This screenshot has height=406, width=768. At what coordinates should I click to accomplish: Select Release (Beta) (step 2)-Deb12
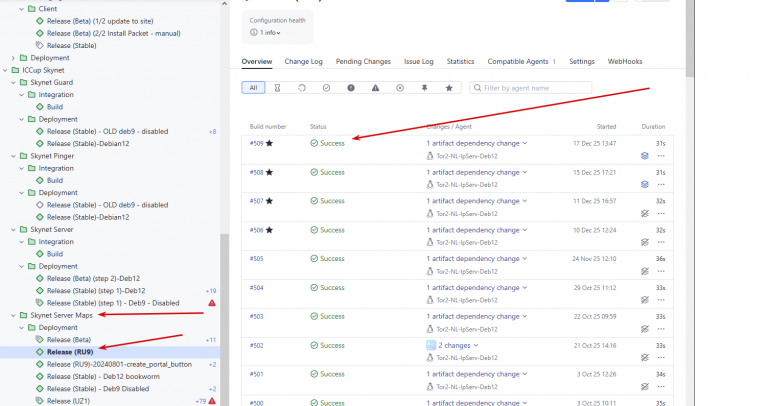pyautogui.click(x=94, y=278)
